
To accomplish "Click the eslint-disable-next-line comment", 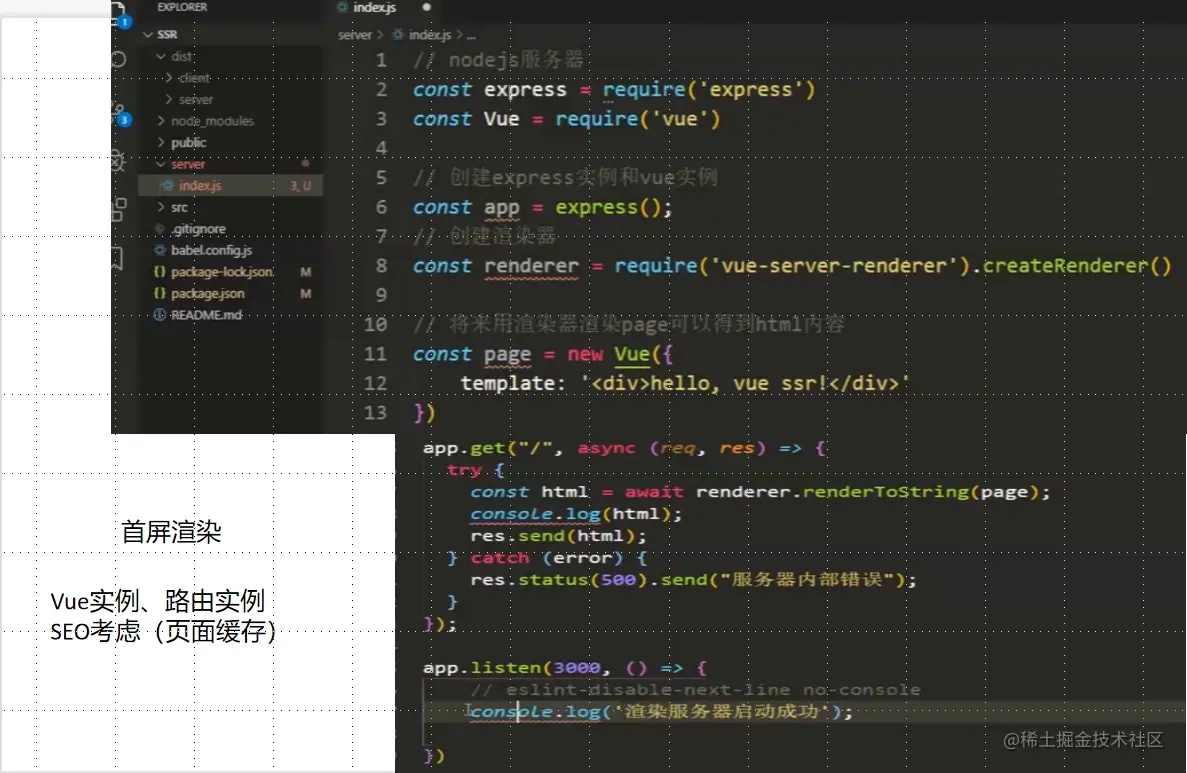I will [695, 690].
